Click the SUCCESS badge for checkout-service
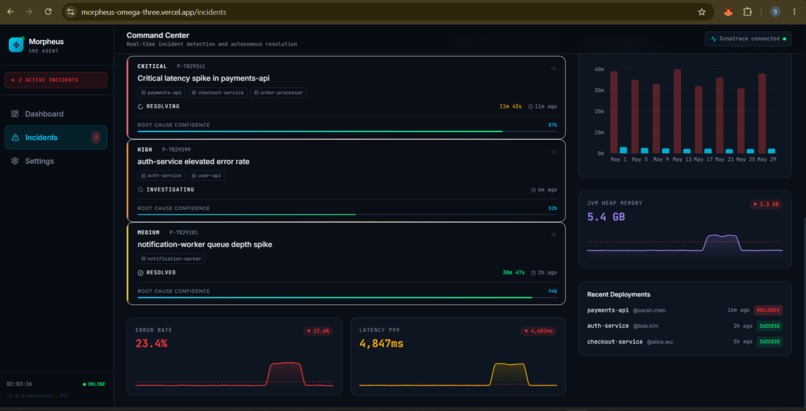 click(x=770, y=342)
